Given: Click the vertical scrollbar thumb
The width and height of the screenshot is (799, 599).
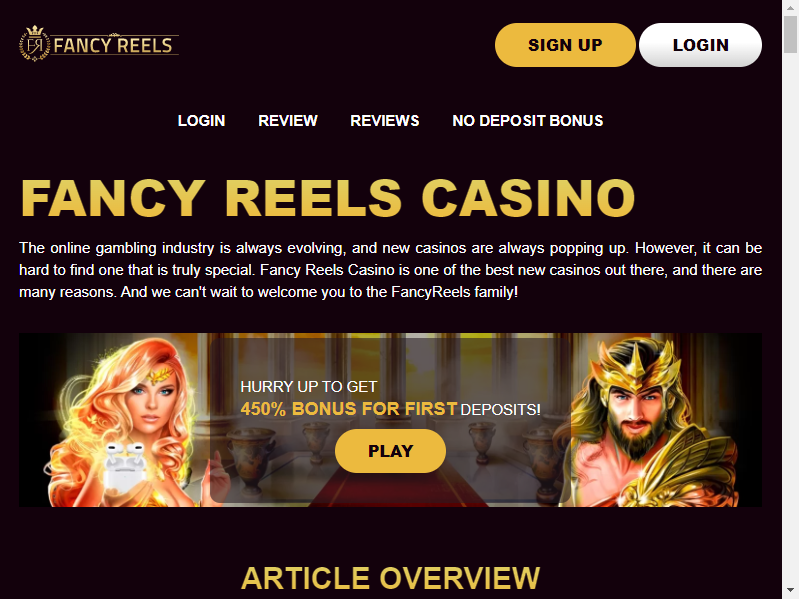Looking at the screenshot, I should pyautogui.click(x=790, y=34).
